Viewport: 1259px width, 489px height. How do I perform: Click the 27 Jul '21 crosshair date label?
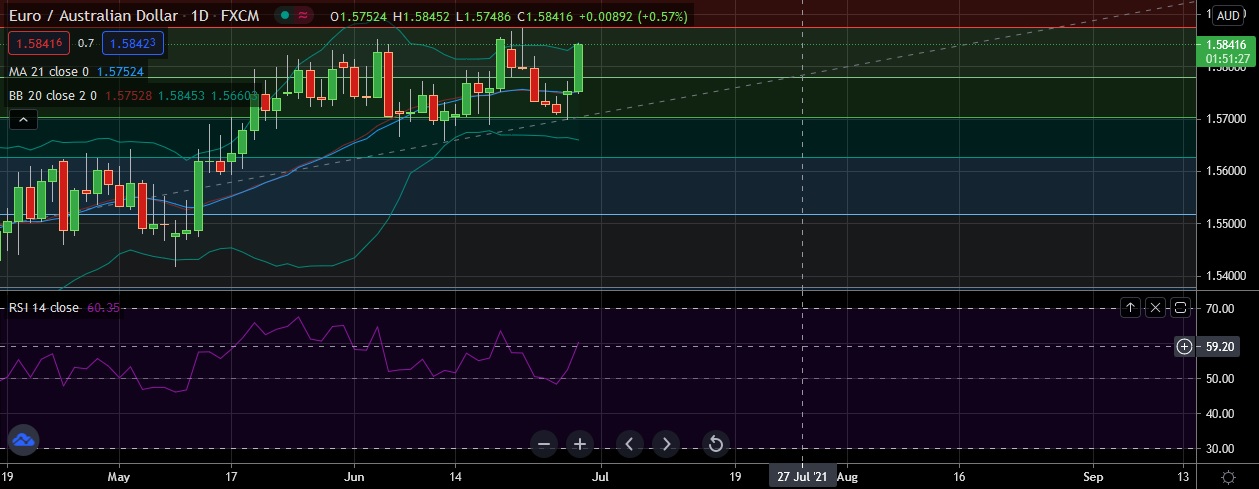click(x=803, y=477)
